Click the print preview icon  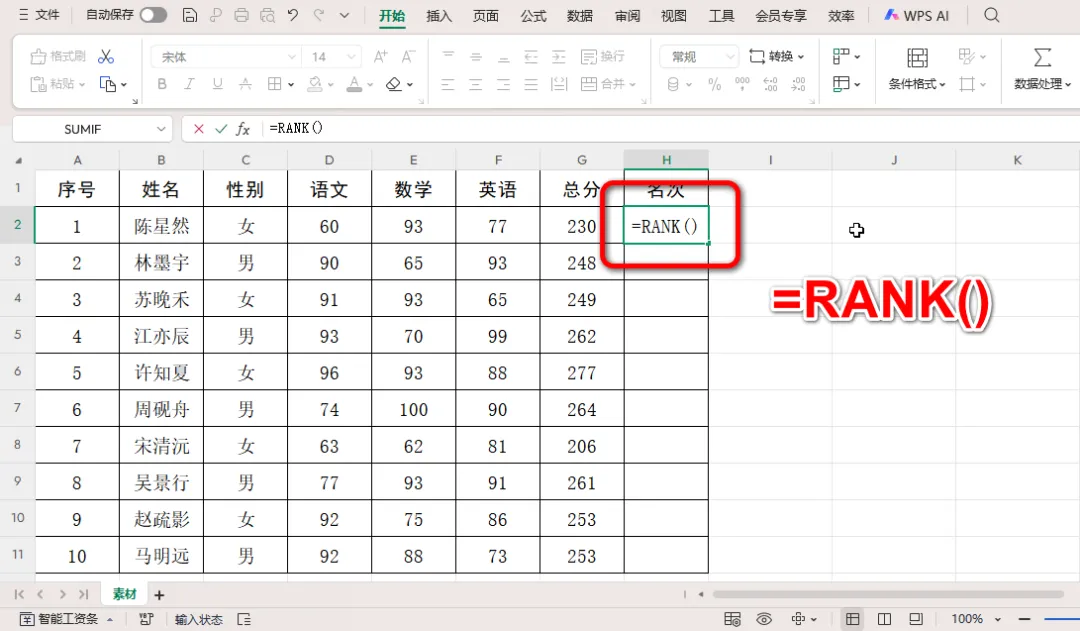tap(267, 14)
